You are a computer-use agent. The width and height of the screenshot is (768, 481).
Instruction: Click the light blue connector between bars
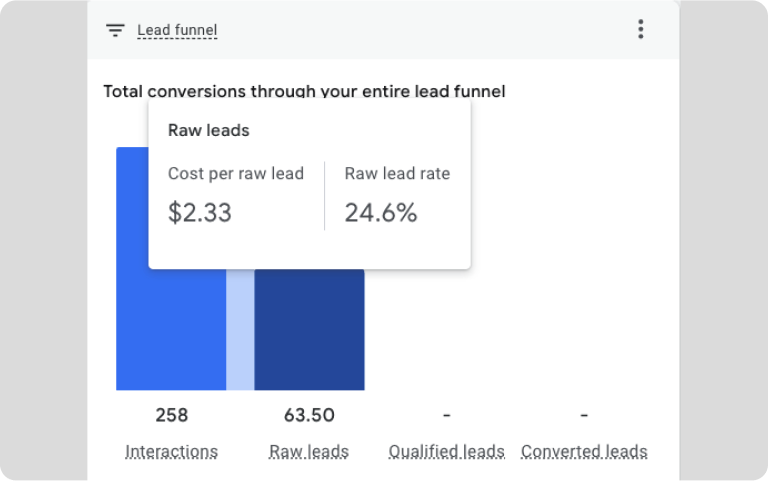click(x=240, y=330)
